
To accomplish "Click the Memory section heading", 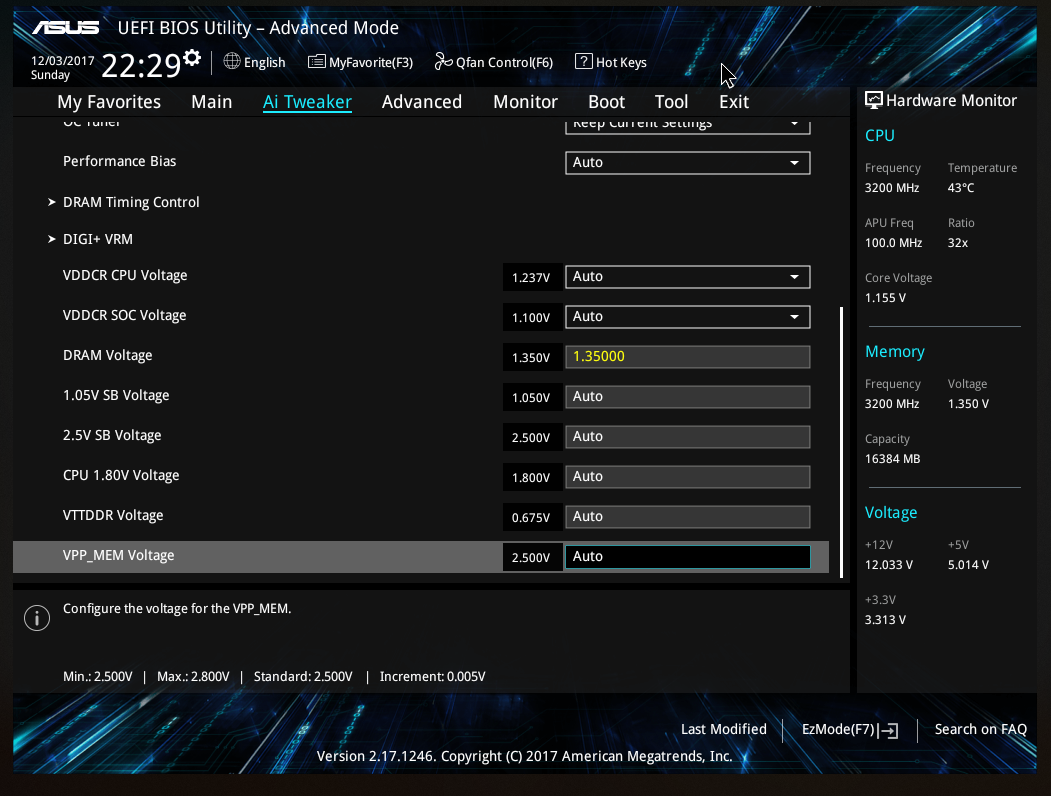I will point(894,352).
